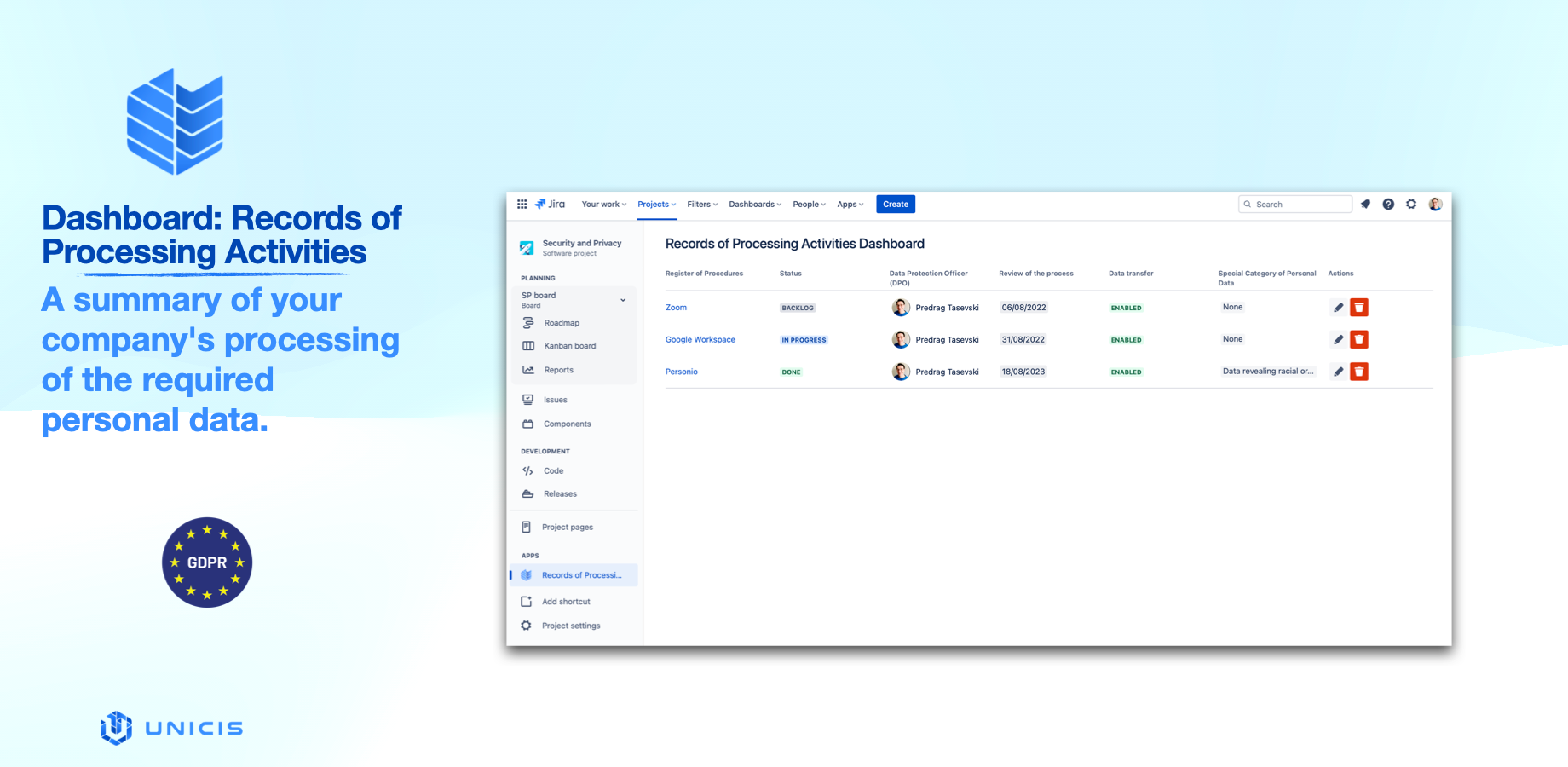Click the Roadmap icon in the sidebar

[x=528, y=323]
